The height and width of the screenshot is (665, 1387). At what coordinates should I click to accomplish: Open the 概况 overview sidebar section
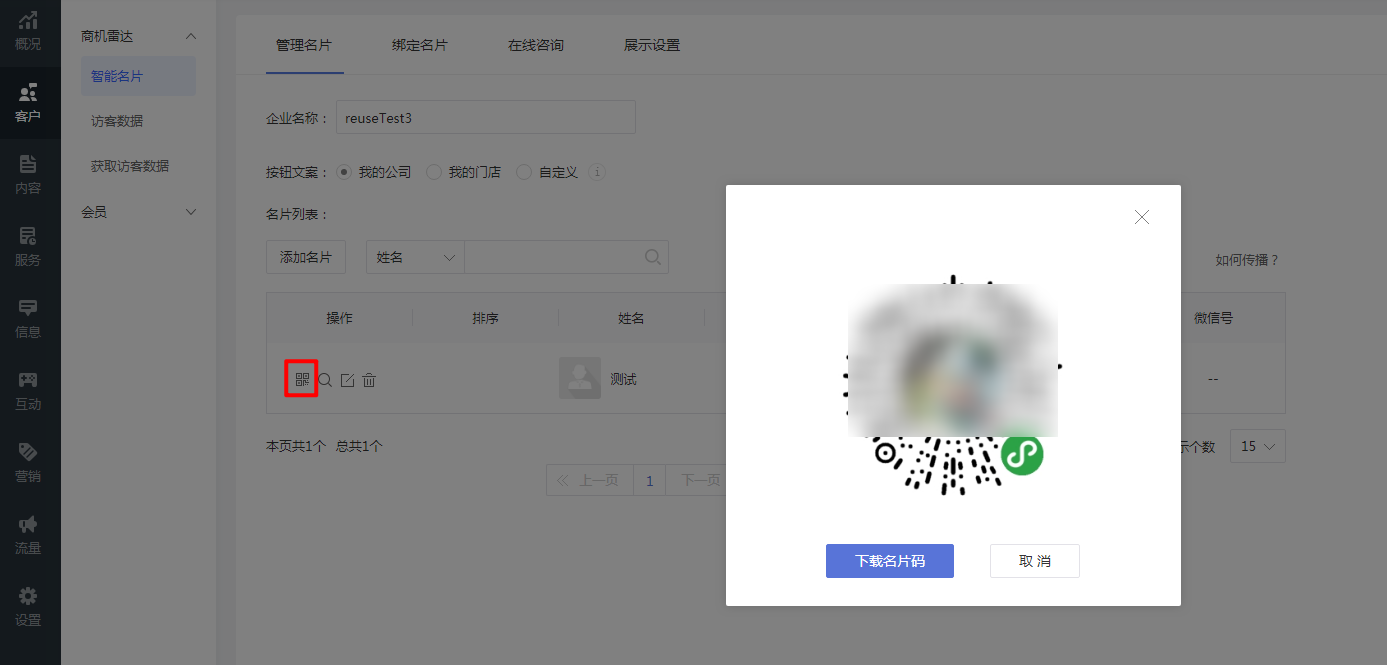pyautogui.click(x=28, y=31)
